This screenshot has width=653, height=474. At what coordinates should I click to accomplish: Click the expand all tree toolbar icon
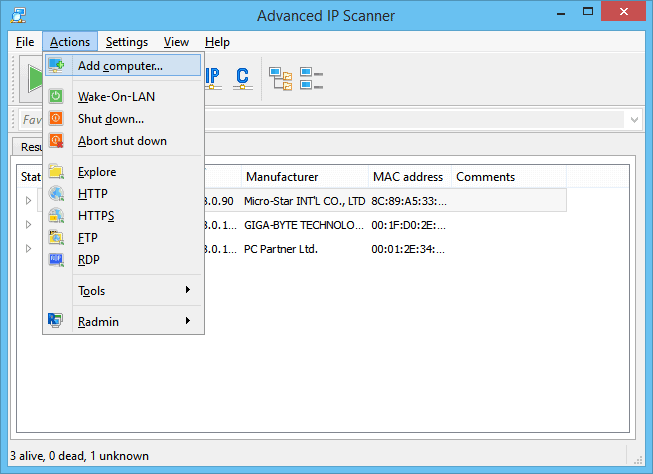pyautogui.click(x=280, y=79)
